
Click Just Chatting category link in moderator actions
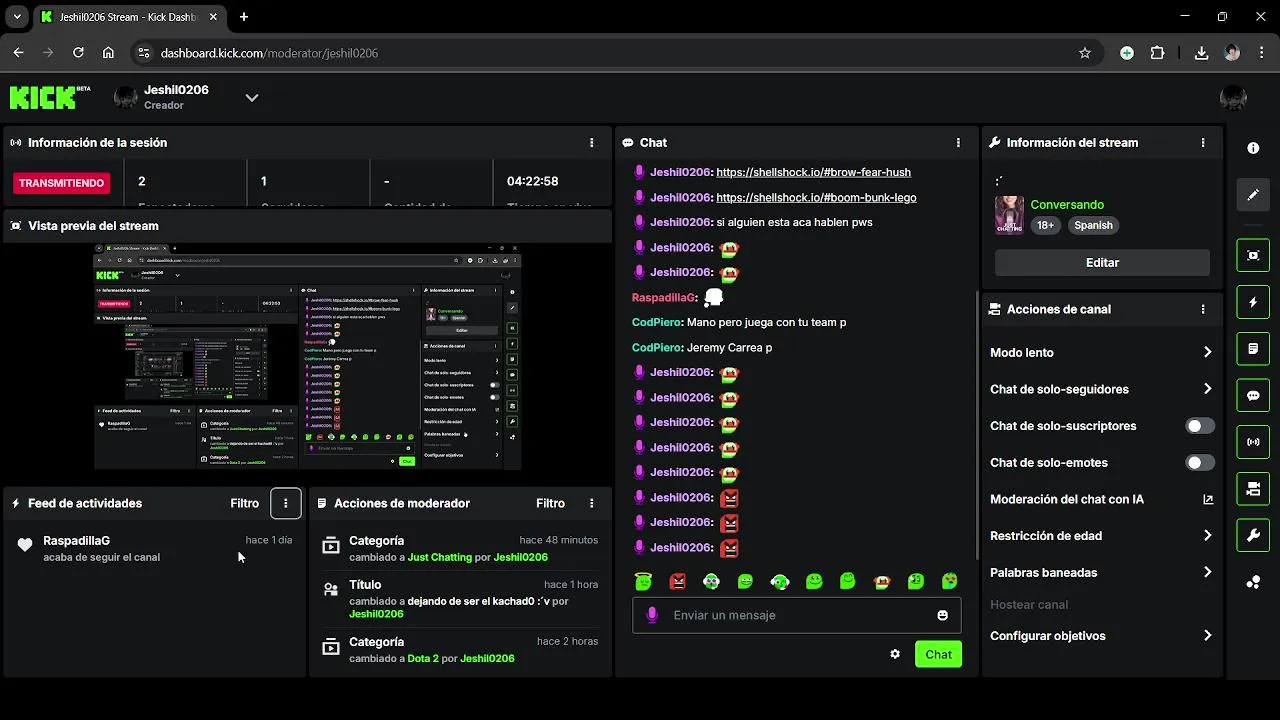click(x=439, y=557)
